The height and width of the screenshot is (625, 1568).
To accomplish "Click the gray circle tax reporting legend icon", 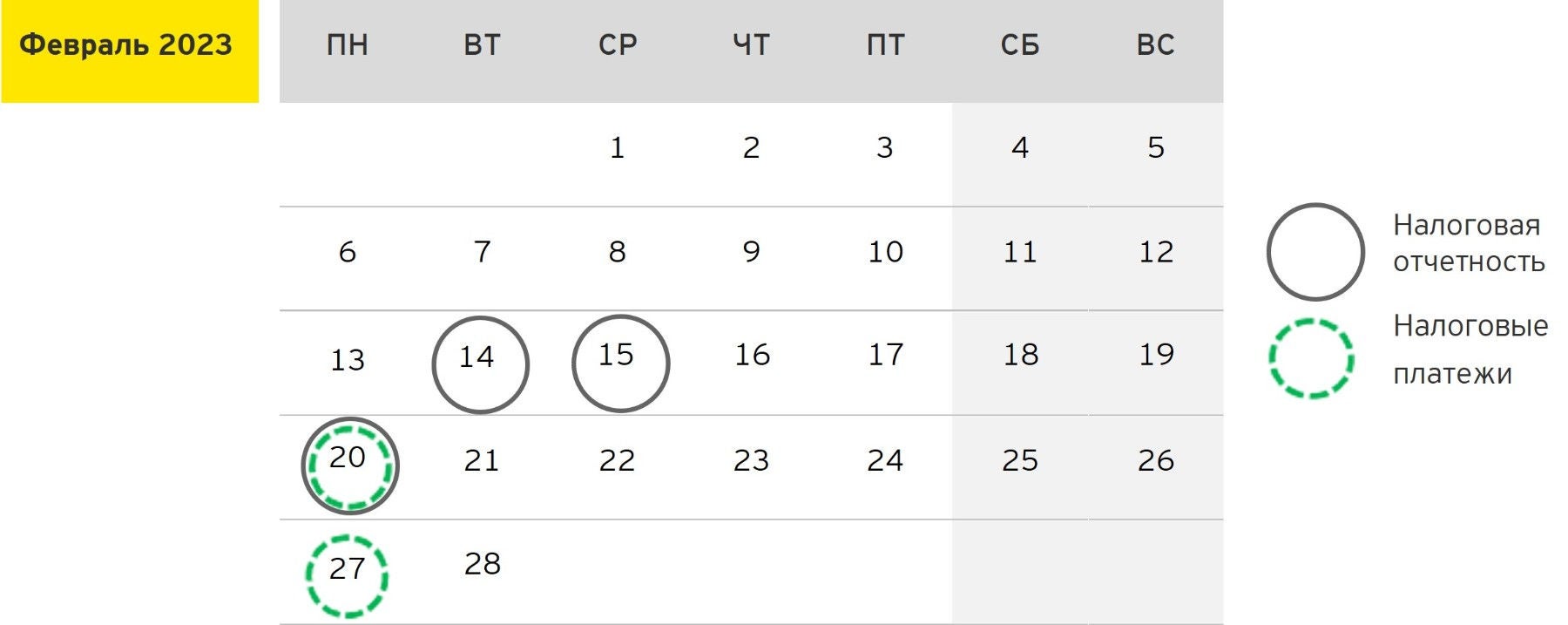I will 1315,252.
